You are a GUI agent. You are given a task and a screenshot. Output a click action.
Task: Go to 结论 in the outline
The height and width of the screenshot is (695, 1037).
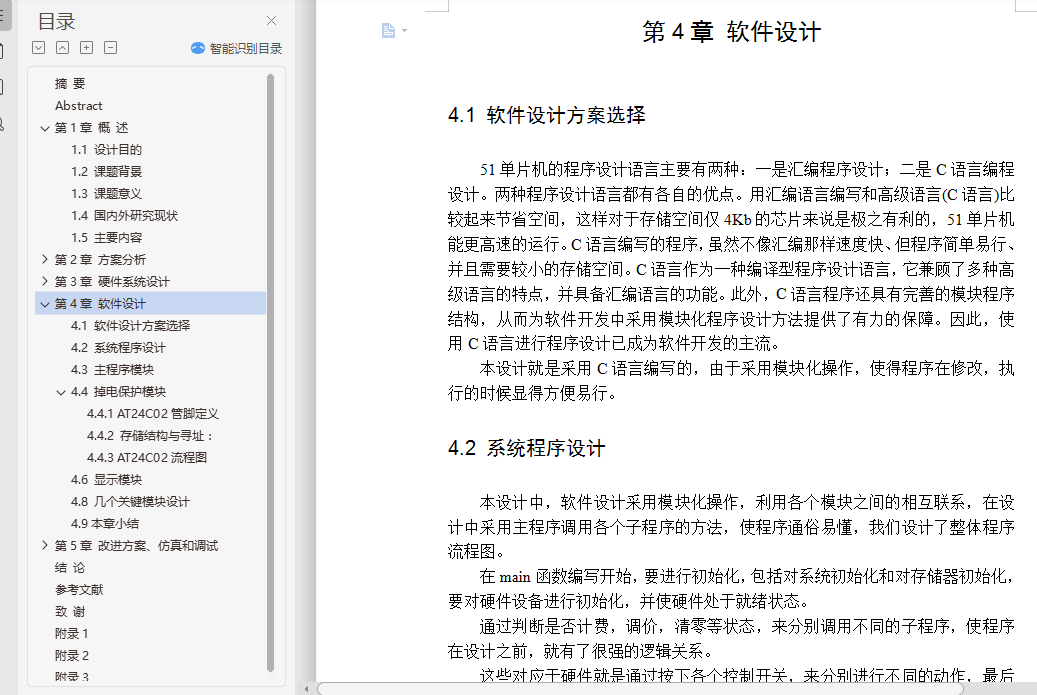click(70, 567)
